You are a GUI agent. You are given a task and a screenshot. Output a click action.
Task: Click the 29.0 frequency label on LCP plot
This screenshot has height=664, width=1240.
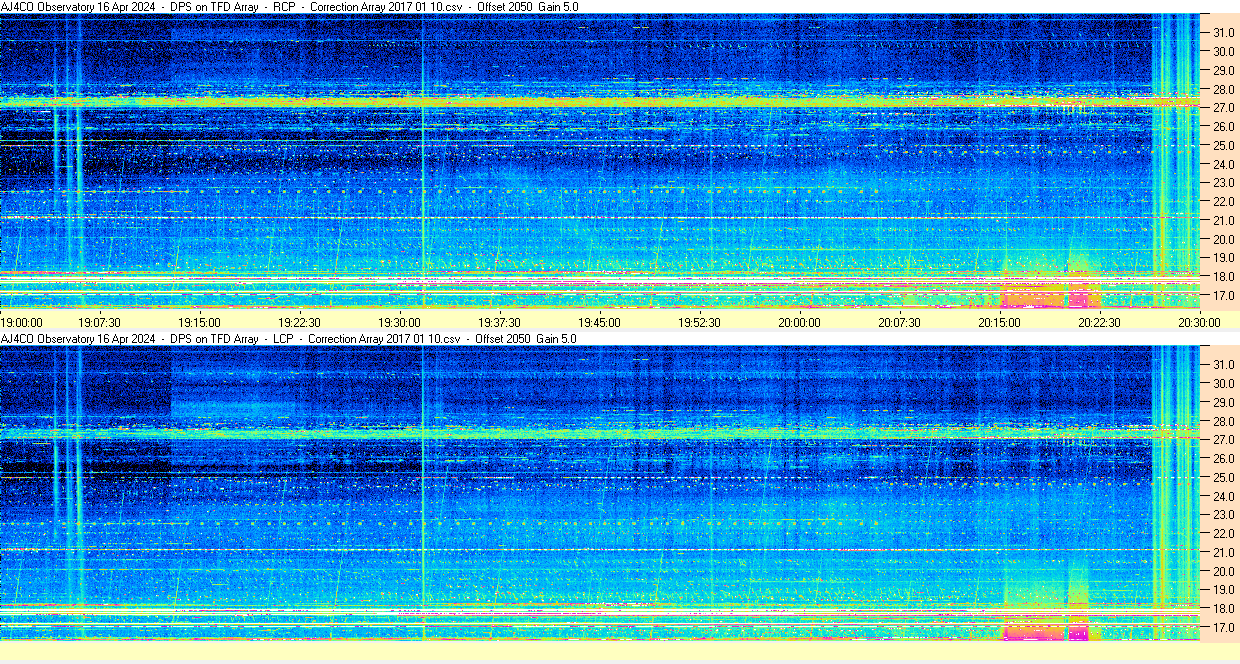(x=1224, y=402)
